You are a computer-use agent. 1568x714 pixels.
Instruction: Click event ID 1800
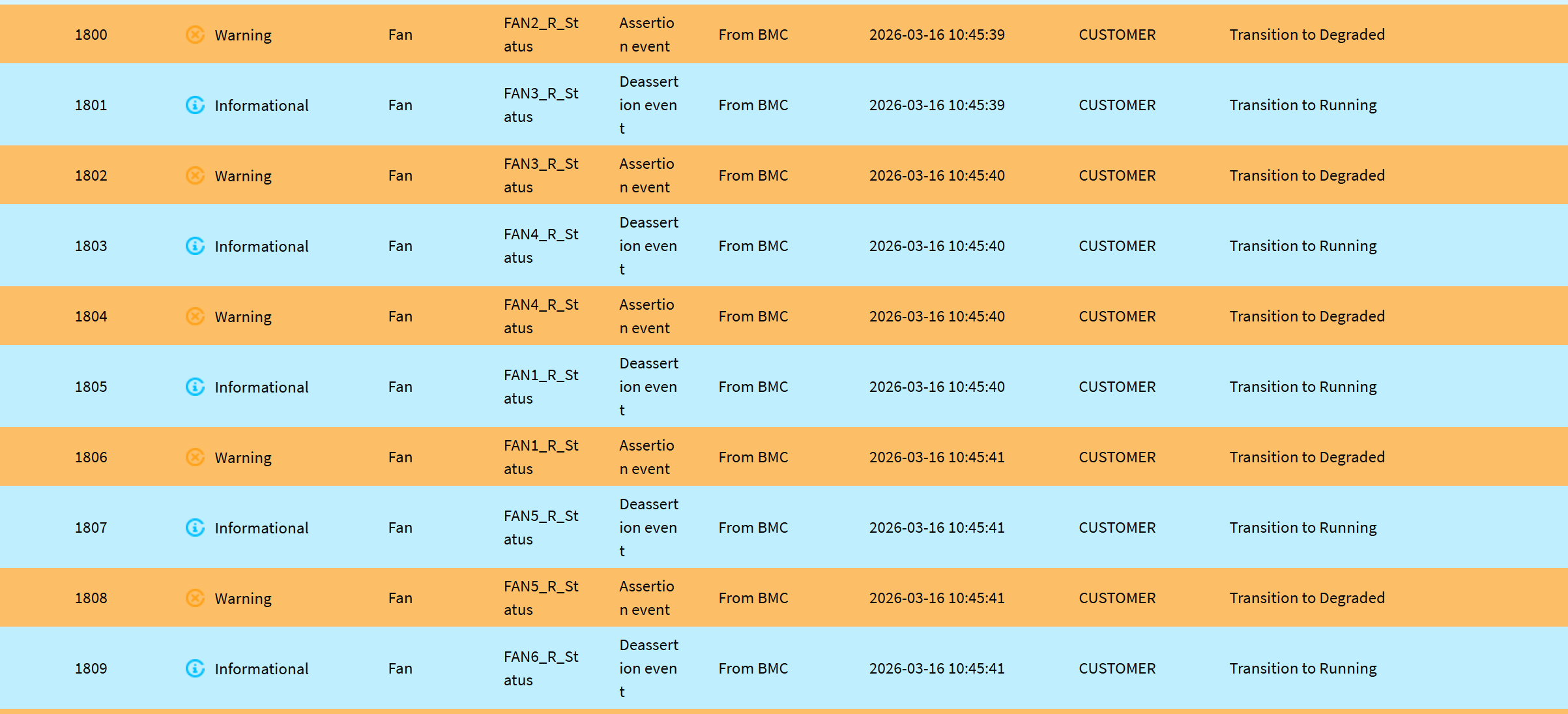point(91,35)
